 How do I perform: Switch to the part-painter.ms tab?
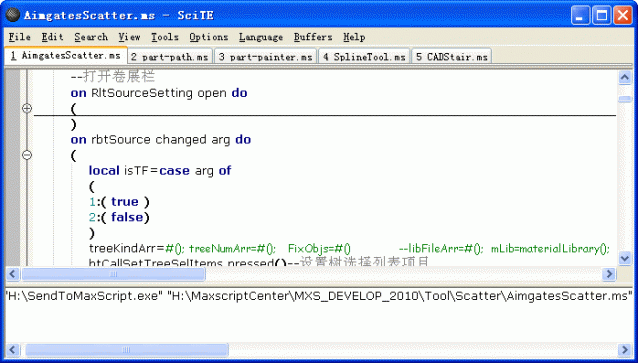click(266, 57)
